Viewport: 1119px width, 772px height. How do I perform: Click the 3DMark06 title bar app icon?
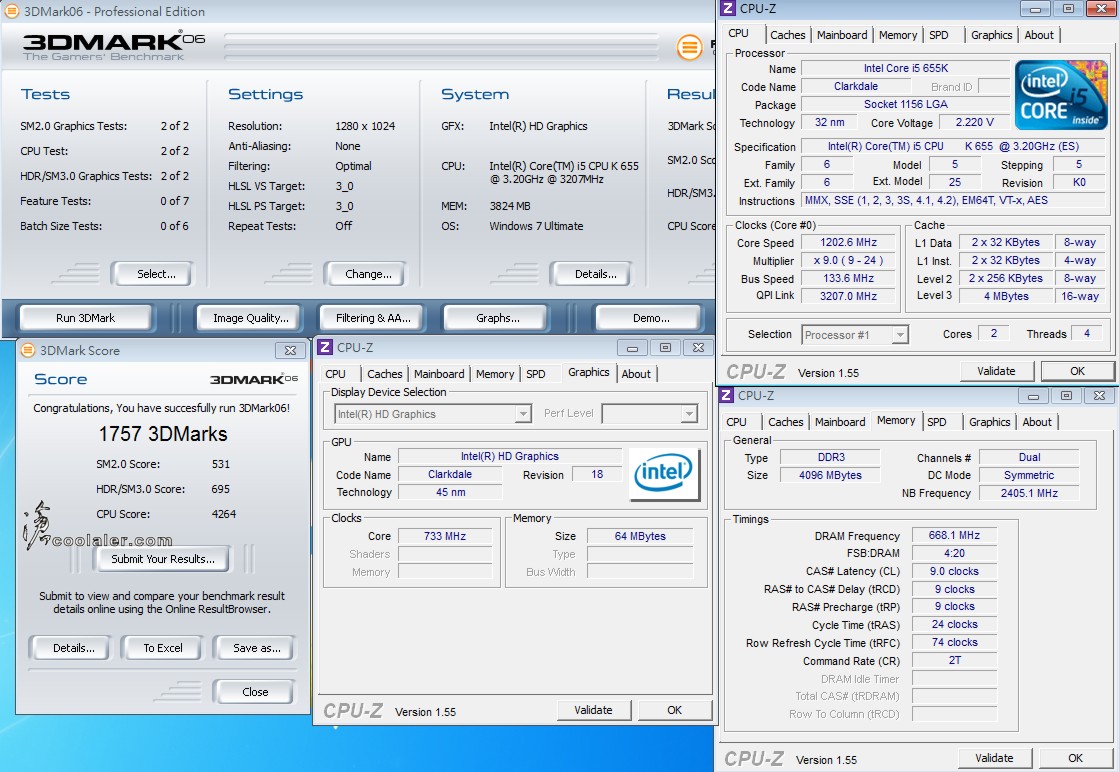pos(11,11)
